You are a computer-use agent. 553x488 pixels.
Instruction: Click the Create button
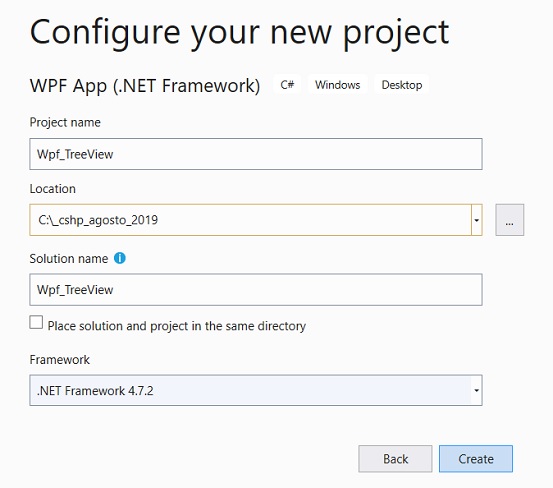point(476,459)
